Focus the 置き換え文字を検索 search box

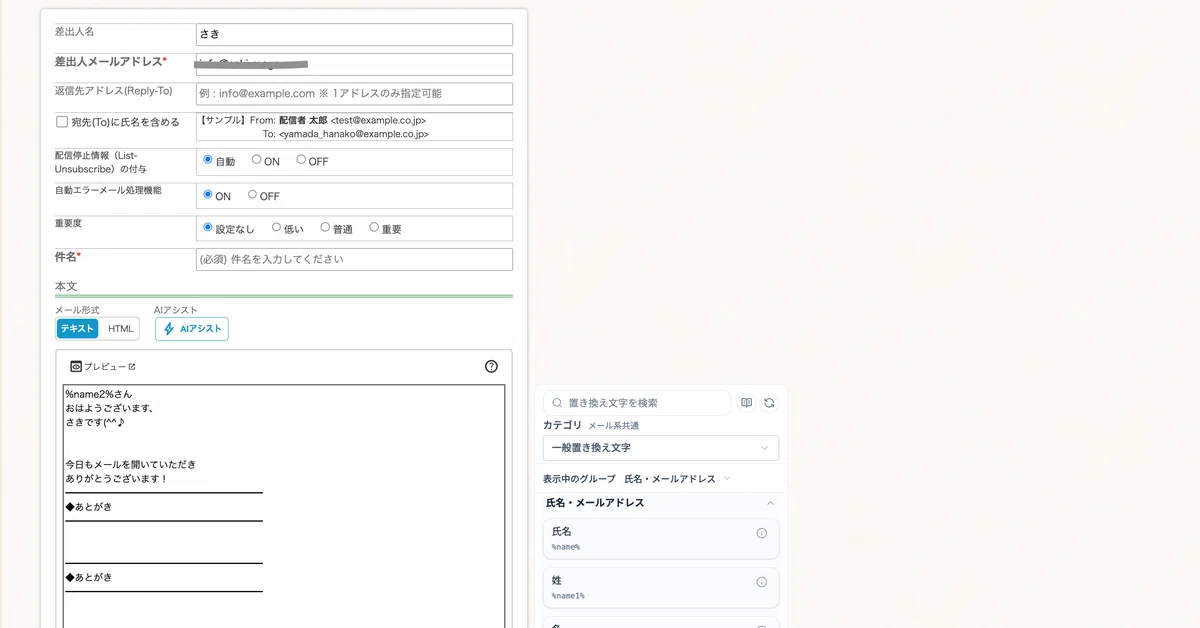pyautogui.click(x=637, y=403)
